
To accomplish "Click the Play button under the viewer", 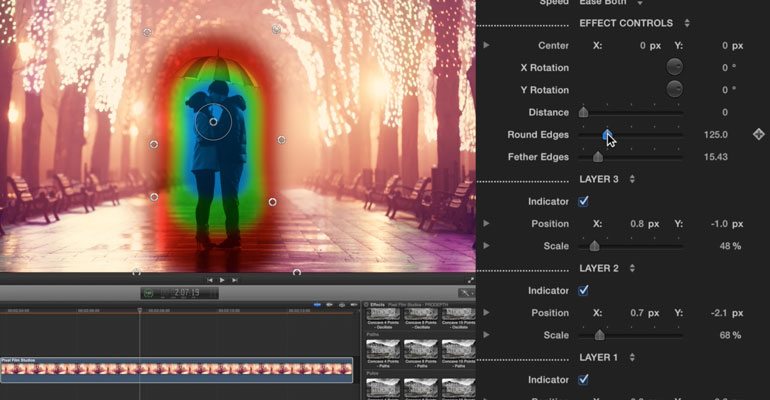I will pos(222,280).
